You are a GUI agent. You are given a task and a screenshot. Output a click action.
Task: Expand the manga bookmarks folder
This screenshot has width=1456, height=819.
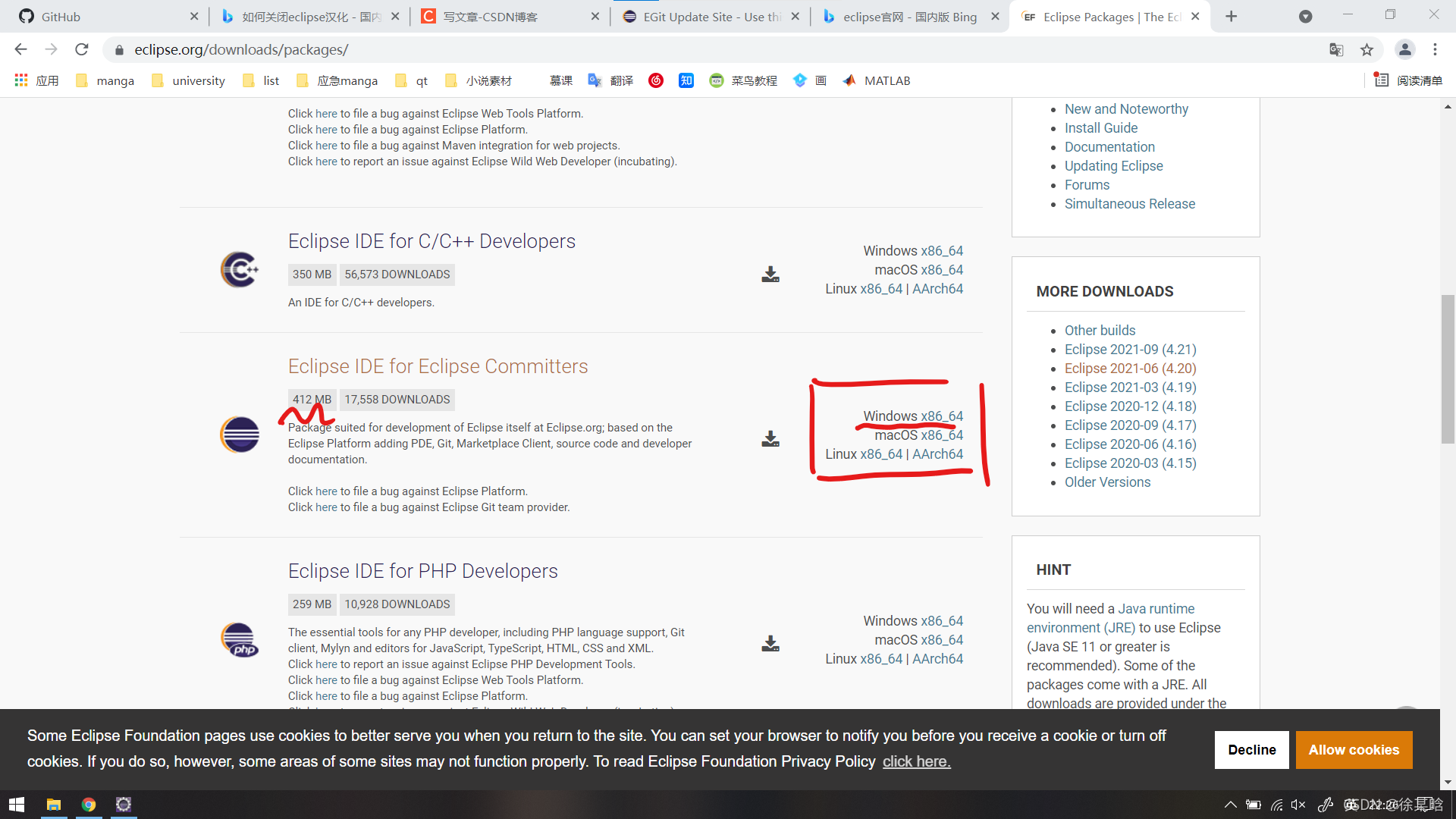pos(105,80)
